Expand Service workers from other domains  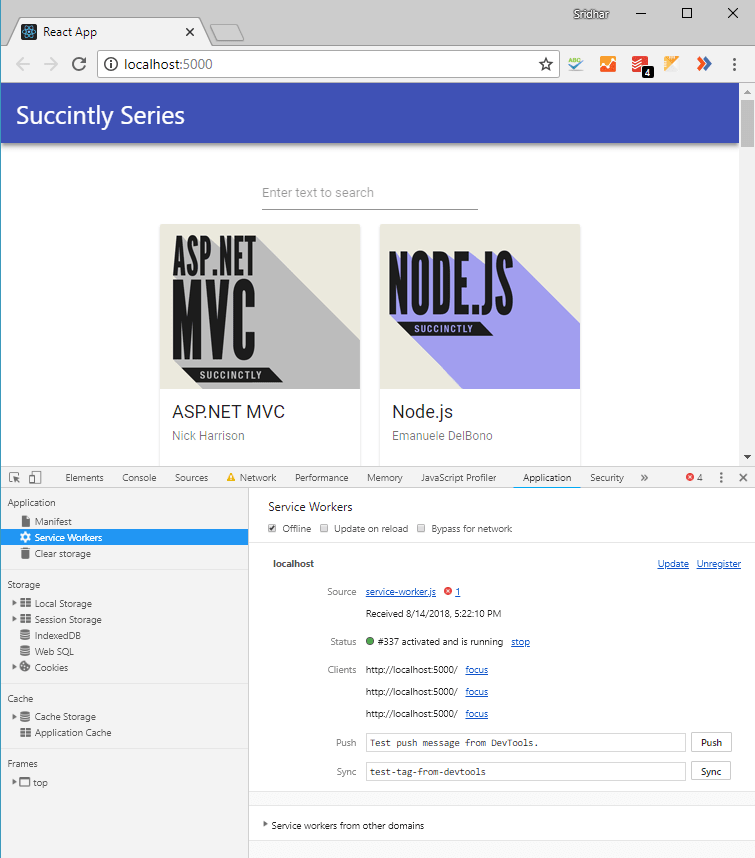tap(265, 824)
